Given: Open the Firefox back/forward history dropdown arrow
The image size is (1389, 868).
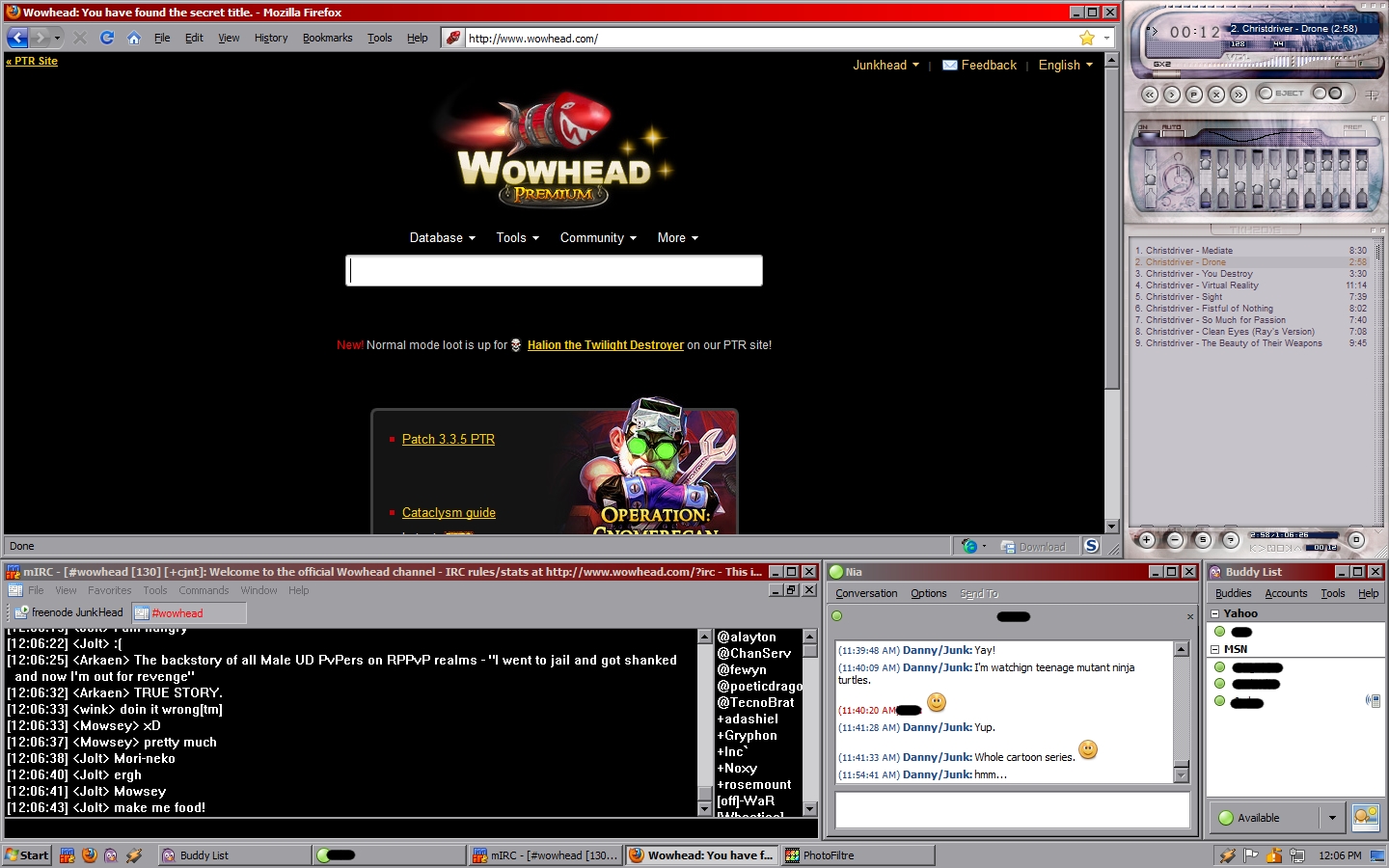Looking at the screenshot, I should click(57, 38).
